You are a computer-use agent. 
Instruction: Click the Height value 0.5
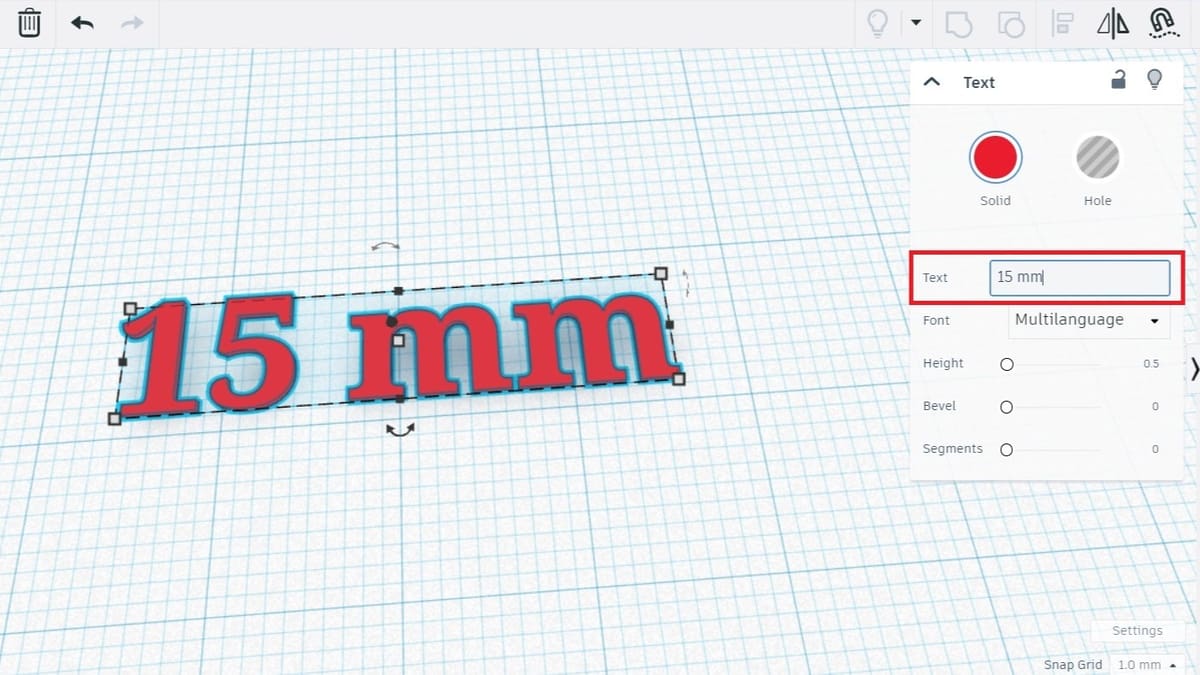(1151, 364)
